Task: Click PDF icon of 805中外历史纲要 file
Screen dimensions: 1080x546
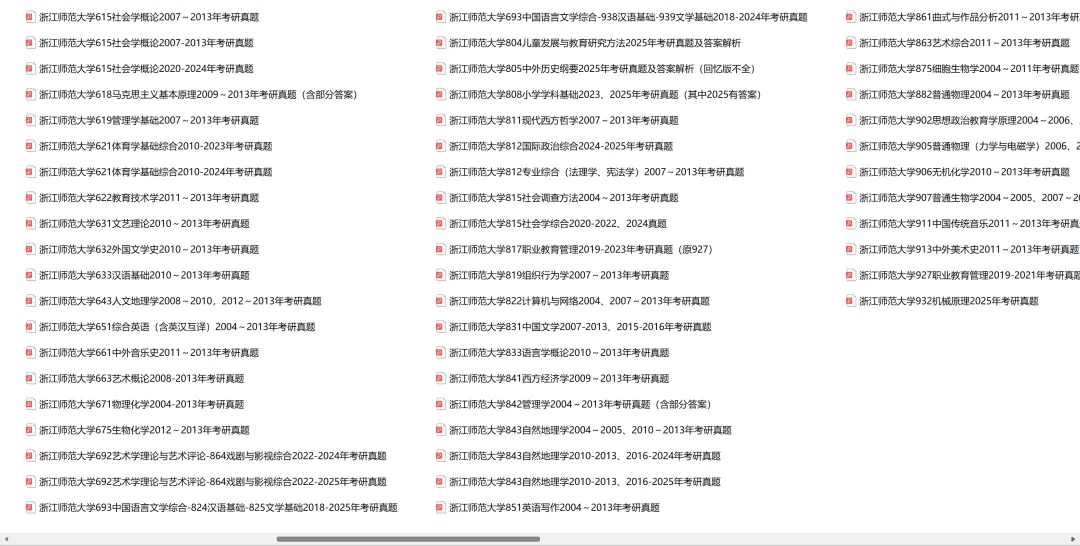Action: [441, 69]
